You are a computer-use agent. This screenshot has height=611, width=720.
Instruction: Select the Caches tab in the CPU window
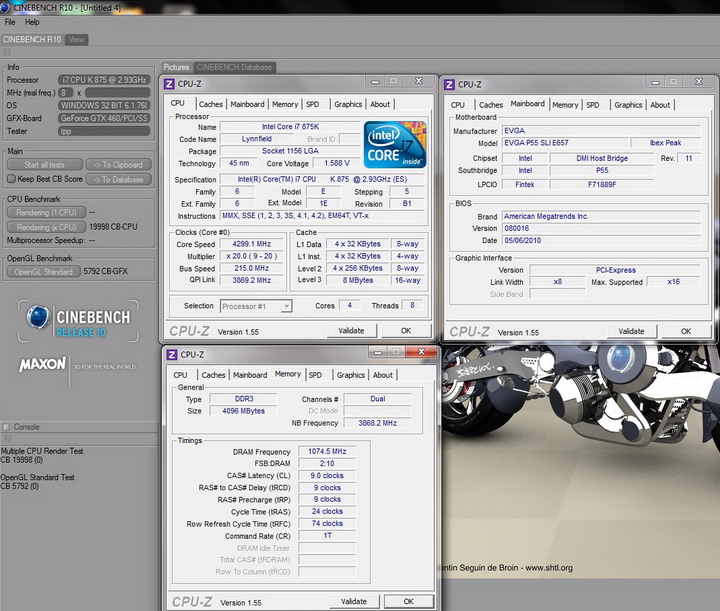coord(211,104)
